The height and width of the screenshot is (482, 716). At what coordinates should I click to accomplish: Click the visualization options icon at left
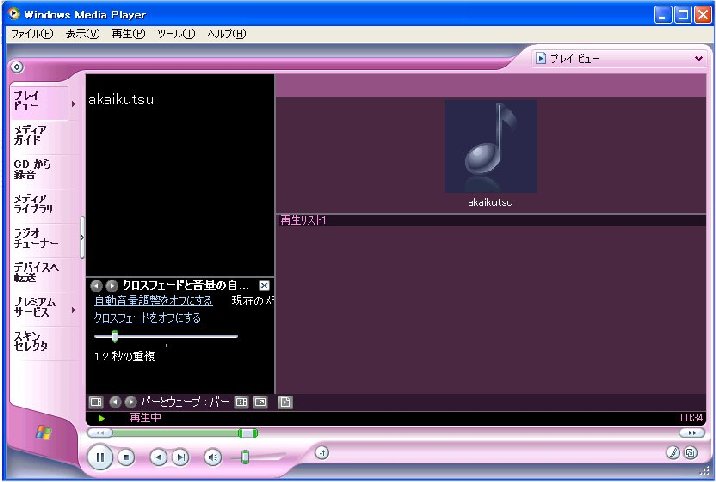96,402
